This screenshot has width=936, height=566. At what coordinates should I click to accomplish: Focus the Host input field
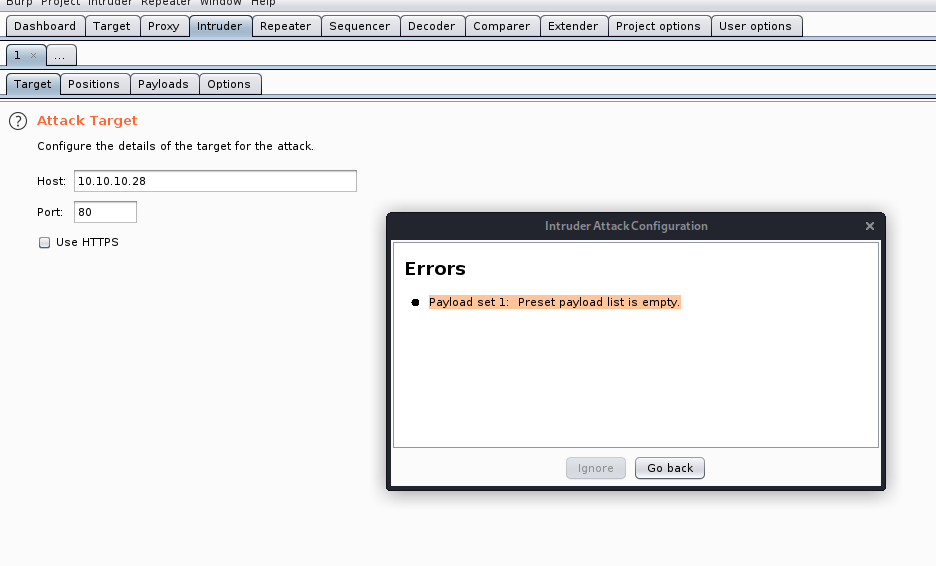[x=215, y=181]
